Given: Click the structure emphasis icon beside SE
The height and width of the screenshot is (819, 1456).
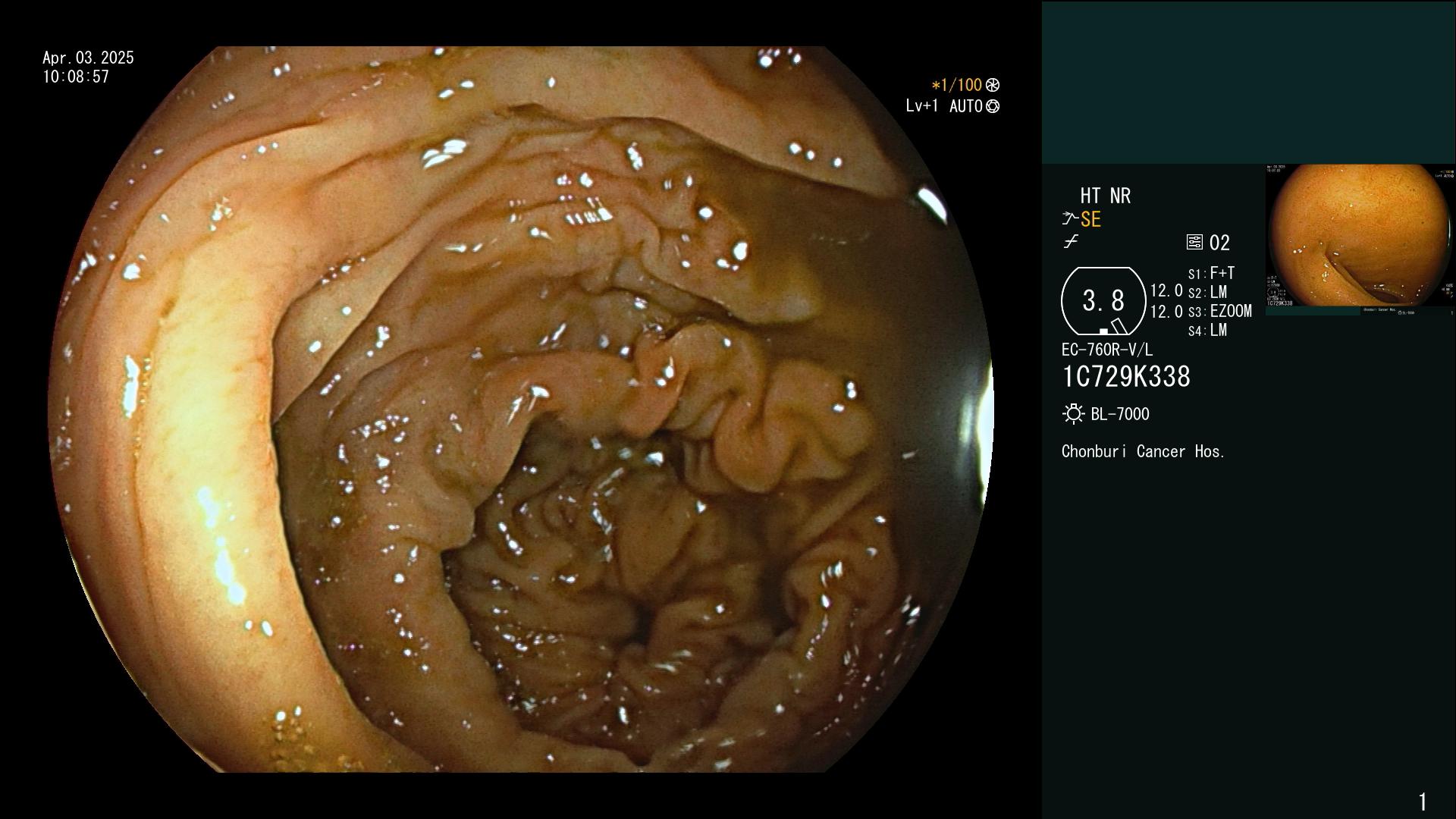Looking at the screenshot, I should pos(1070,219).
